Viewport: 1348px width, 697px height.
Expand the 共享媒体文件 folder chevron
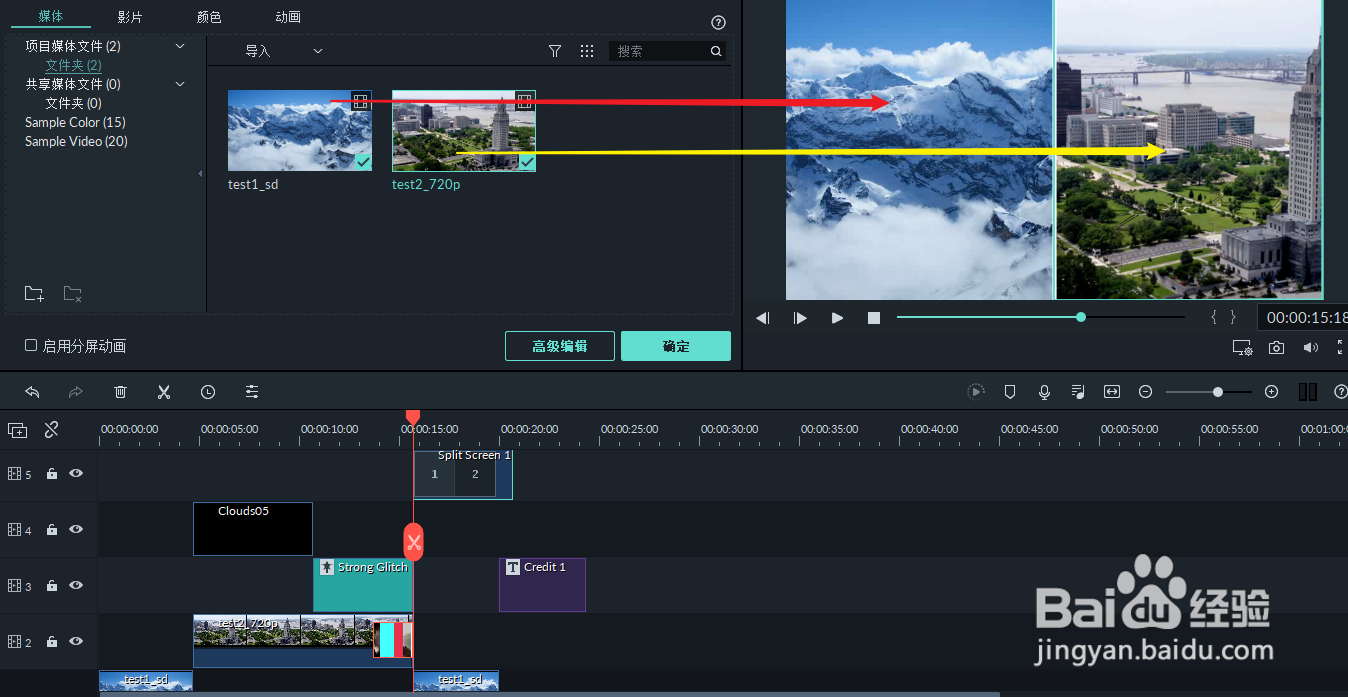click(179, 84)
